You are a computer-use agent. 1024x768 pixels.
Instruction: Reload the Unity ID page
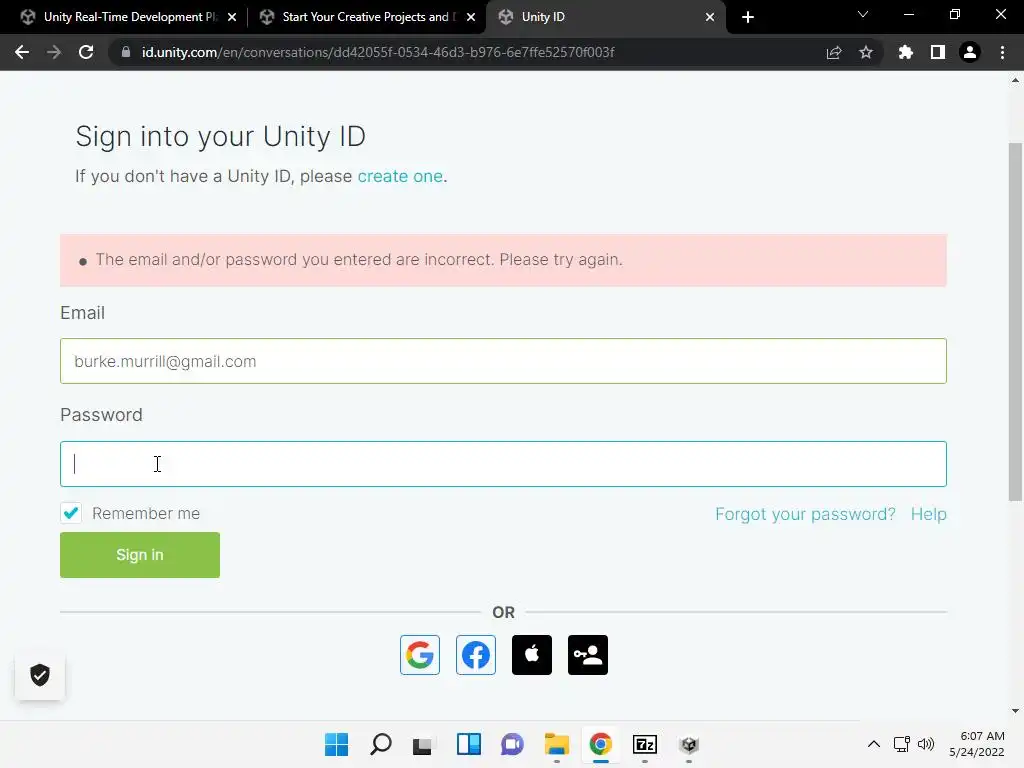click(86, 52)
